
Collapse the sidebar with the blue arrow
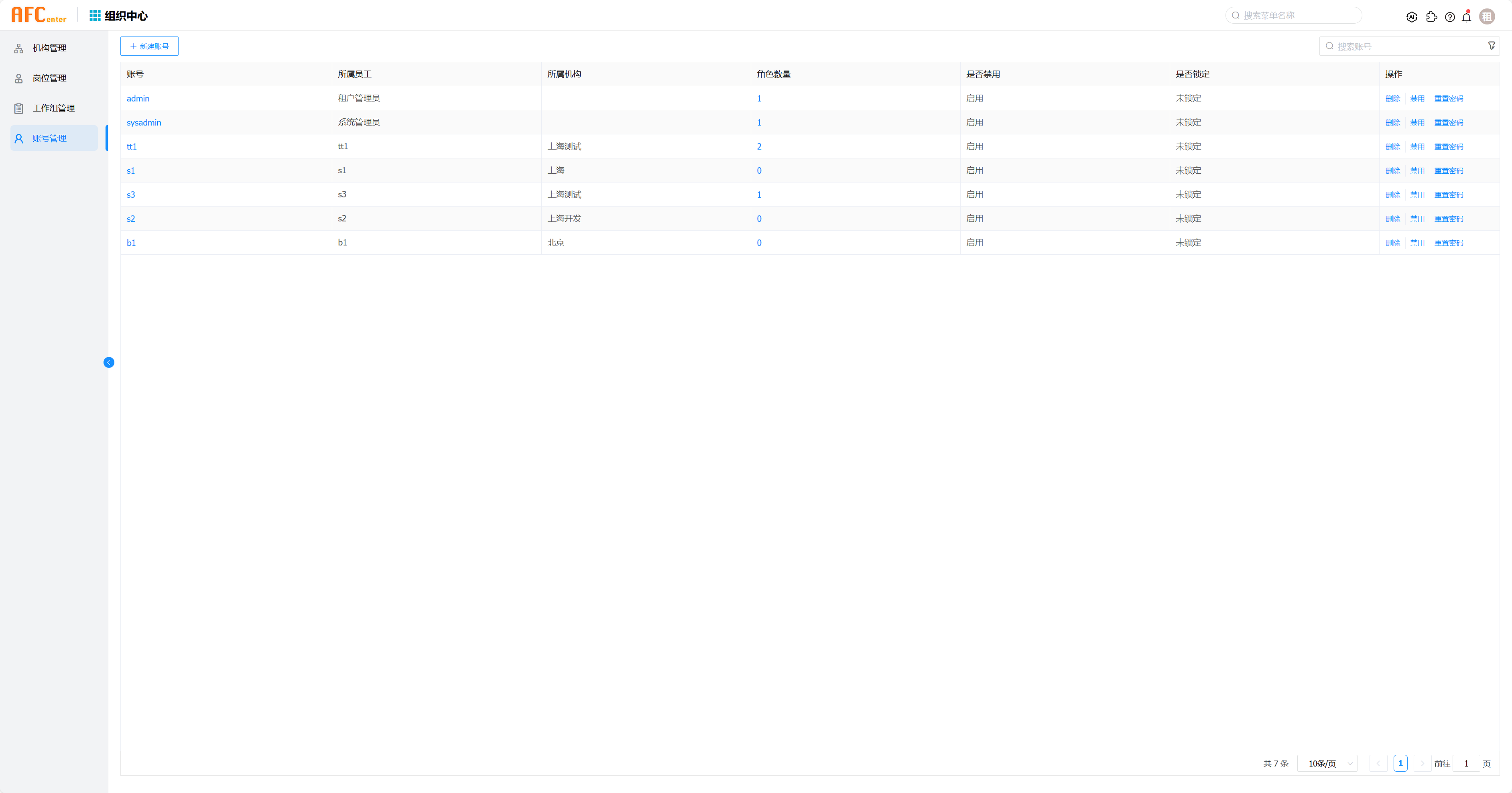tap(109, 363)
